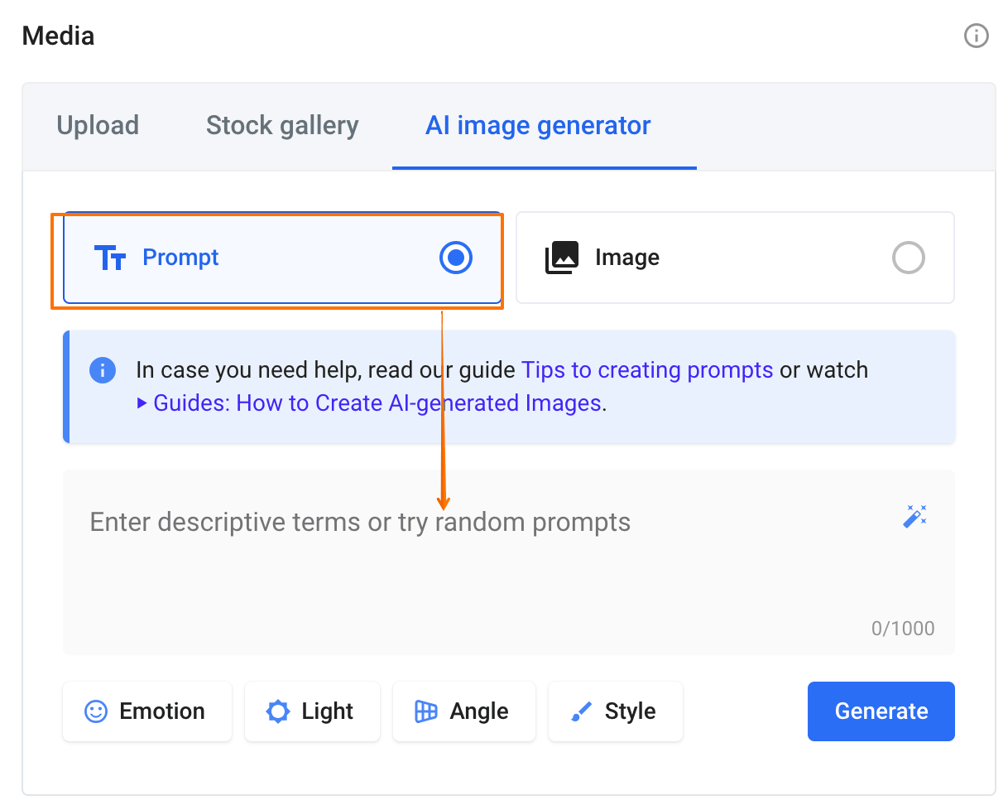This screenshot has width=1008, height=810.
Task: Select the Image radio button
Action: click(909, 257)
